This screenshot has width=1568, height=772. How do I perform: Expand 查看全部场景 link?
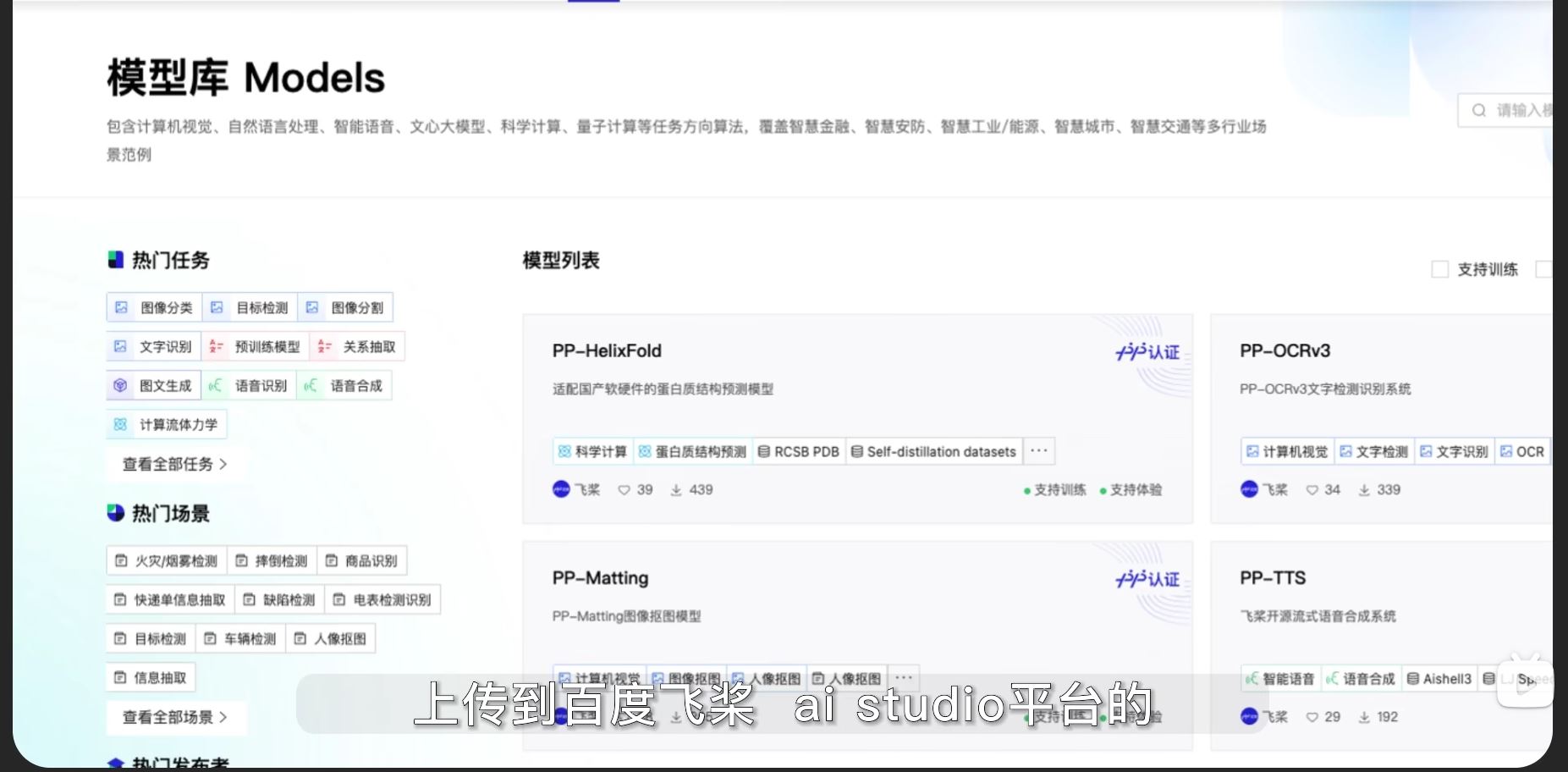coord(175,717)
